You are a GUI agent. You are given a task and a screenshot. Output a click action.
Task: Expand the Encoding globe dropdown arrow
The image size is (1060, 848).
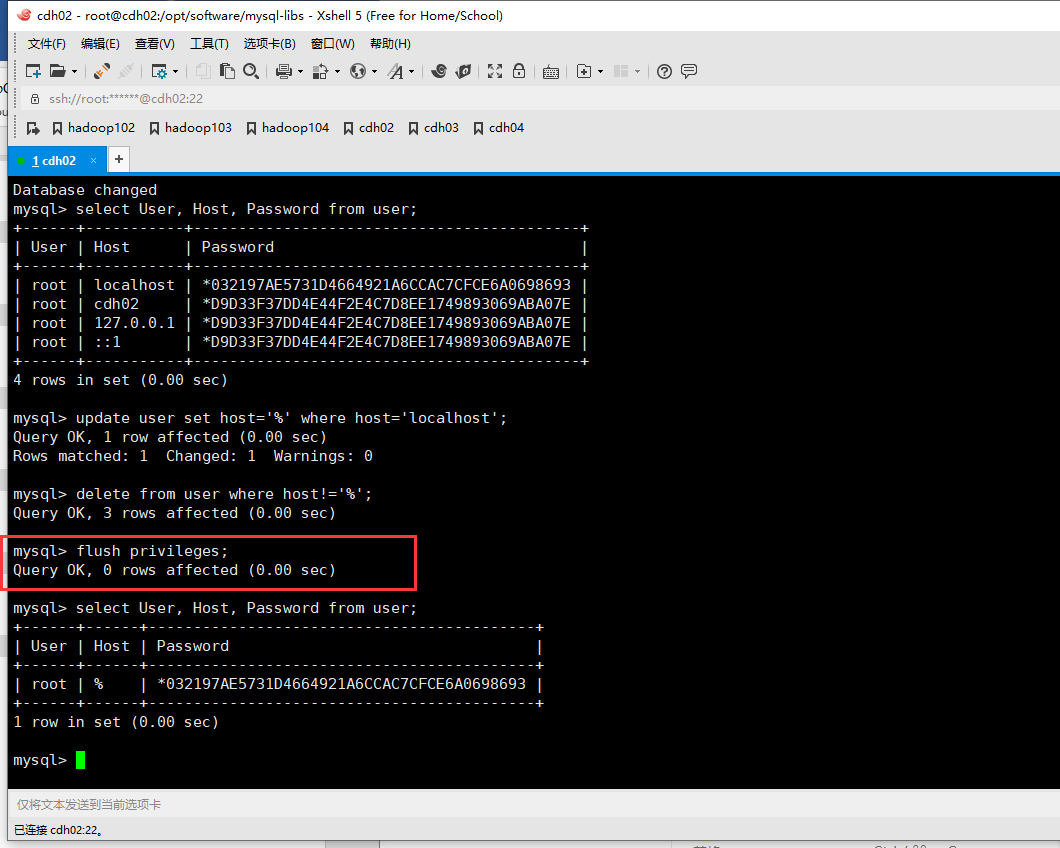click(x=375, y=71)
